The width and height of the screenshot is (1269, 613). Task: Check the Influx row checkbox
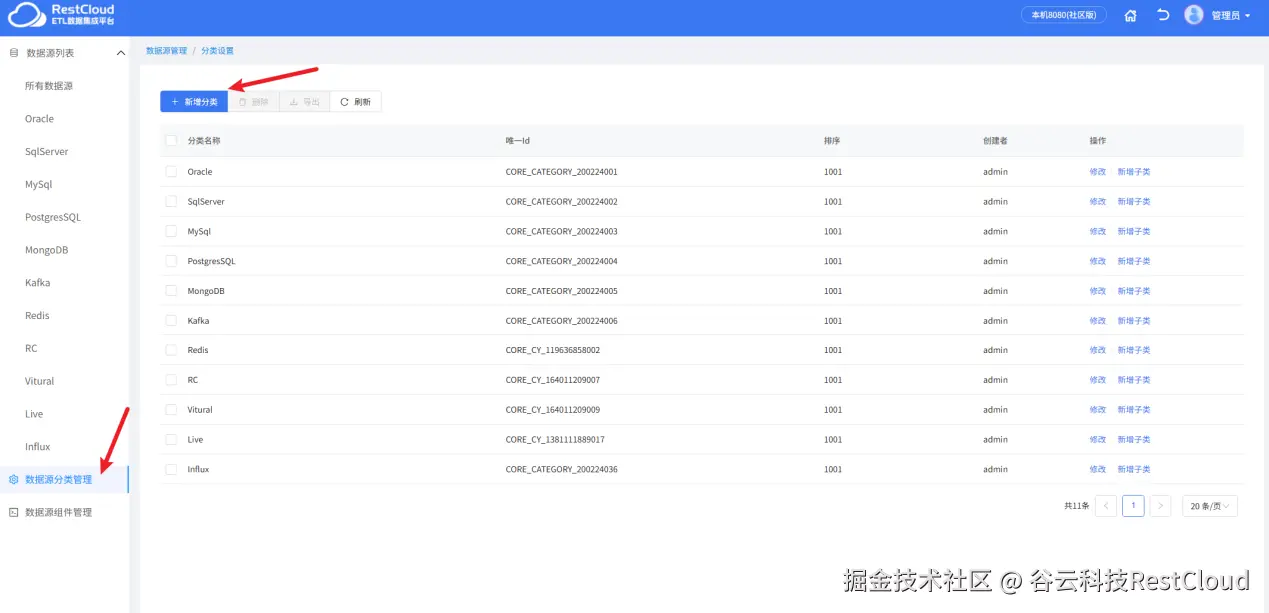[x=171, y=469]
